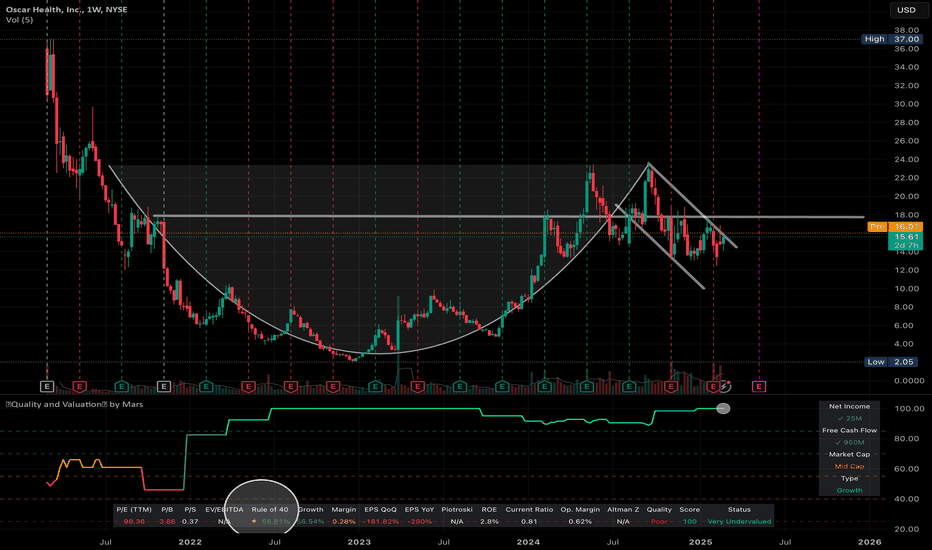This screenshot has height=550, width=932.
Task: Click the Piotroski column header
Action: 456,510
